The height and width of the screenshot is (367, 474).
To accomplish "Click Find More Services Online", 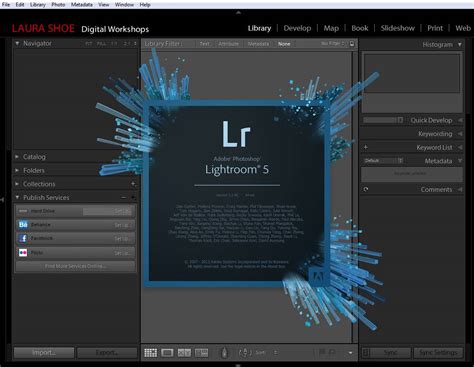I will 75,266.
